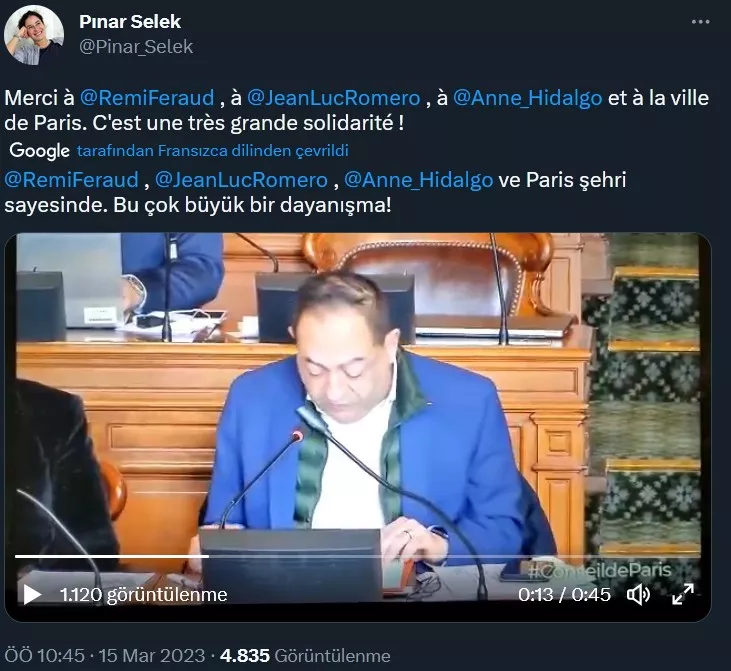The image size is (731, 671).
Task: Open the @RemiFeraud mention in French text
Action: click(147, 98)
